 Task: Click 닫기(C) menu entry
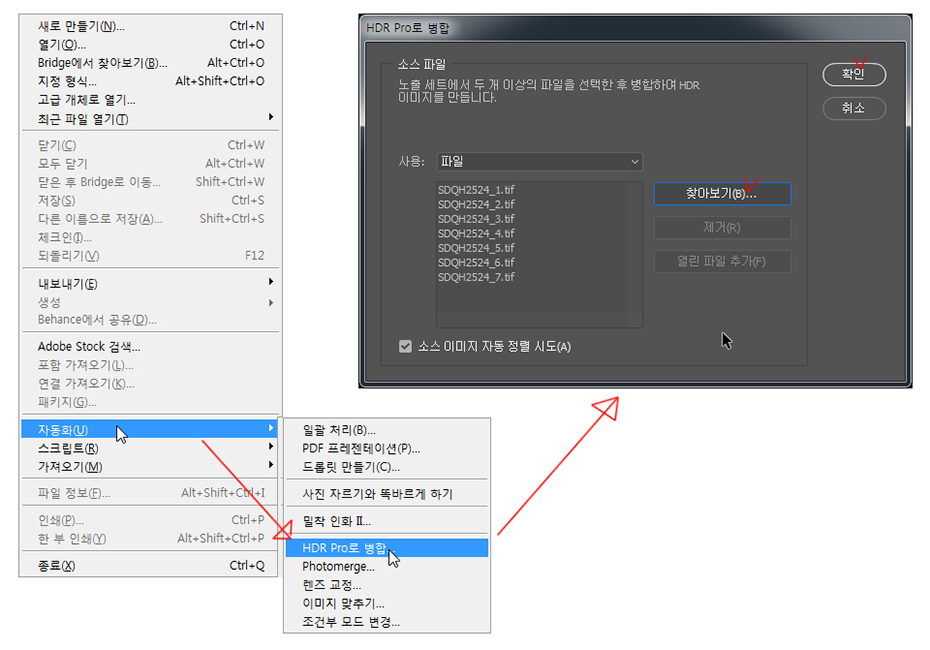(151, 145)
